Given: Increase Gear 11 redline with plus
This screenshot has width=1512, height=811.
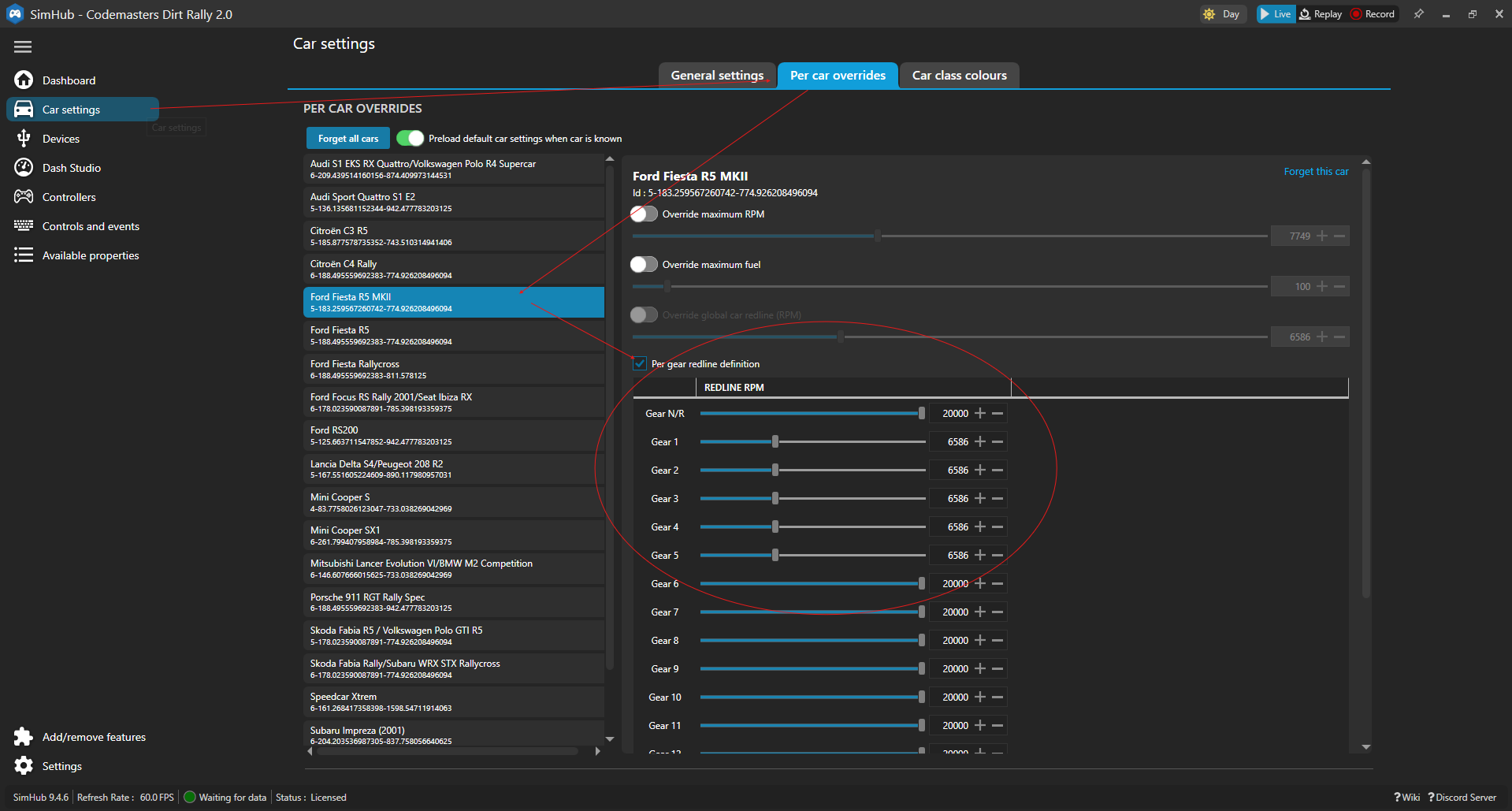Looking at the screenshot, I should [x=980, y=725].
